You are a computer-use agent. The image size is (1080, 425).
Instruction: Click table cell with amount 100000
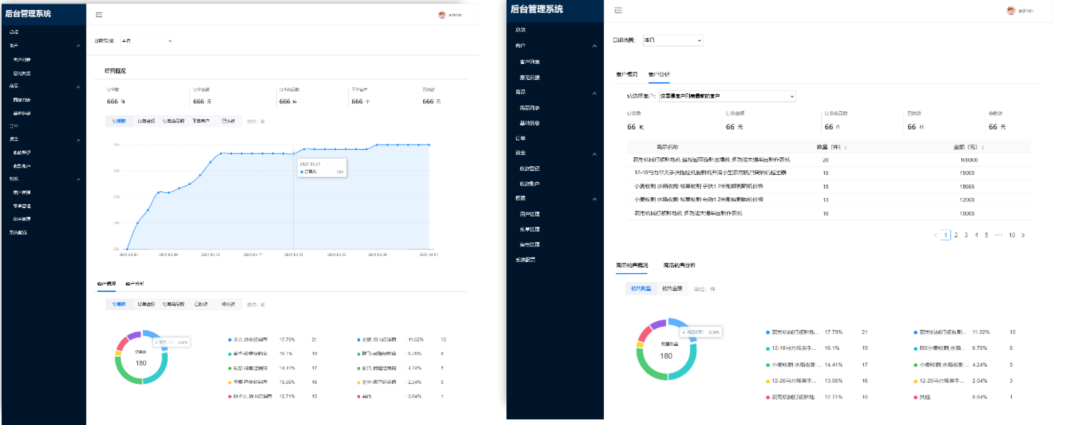pyautogui.click(x=968, y=160)
